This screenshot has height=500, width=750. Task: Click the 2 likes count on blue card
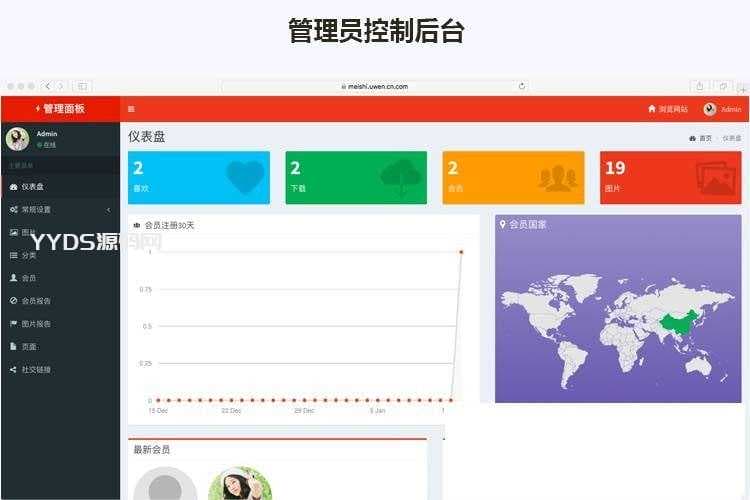pos(138,168)
